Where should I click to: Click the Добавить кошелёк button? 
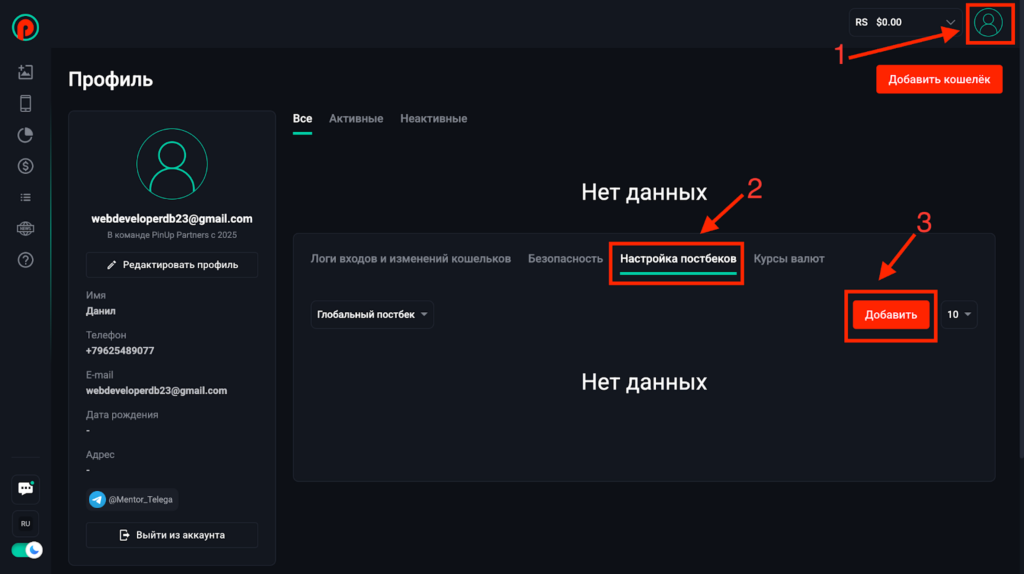click(939, 79)
